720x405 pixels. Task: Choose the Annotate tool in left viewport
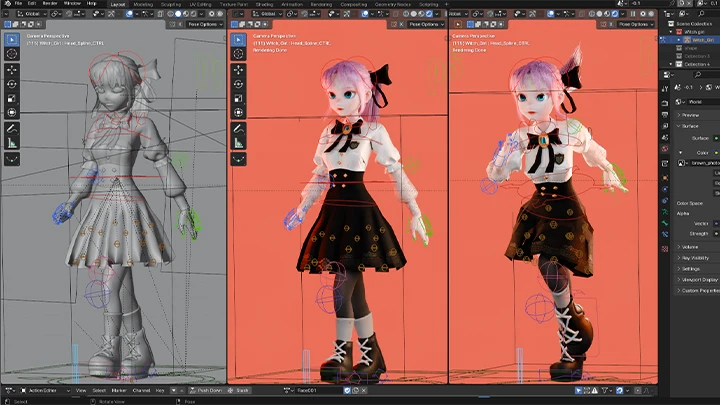pos(12,129)
